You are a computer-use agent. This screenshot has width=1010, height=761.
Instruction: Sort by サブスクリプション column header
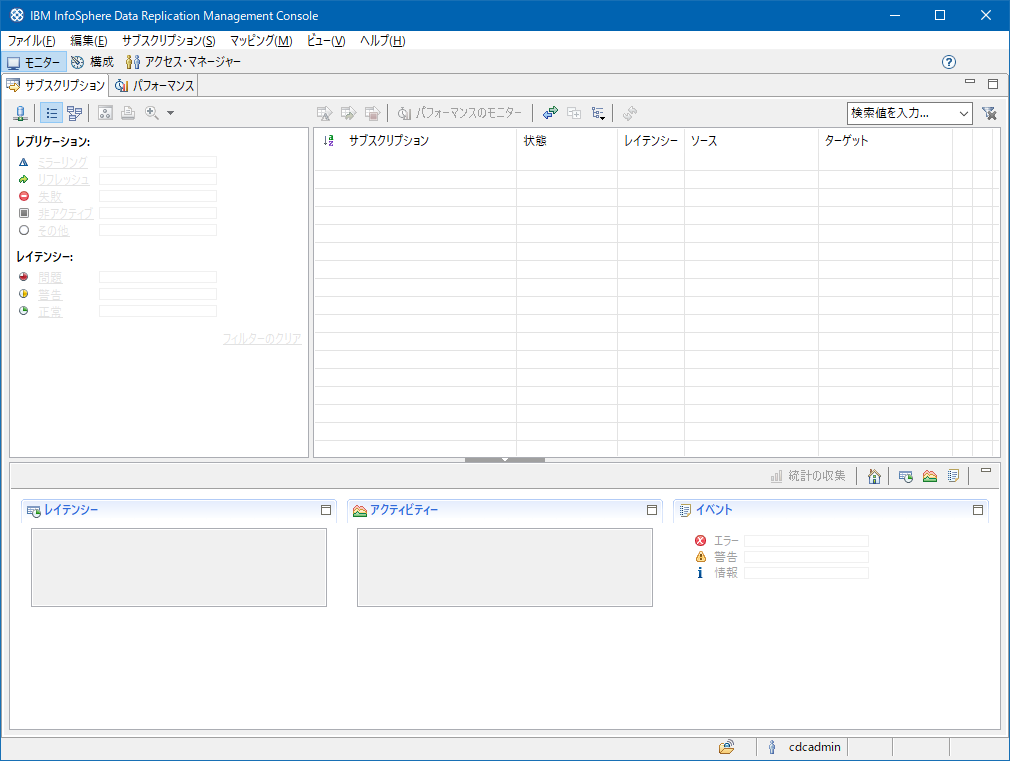pyautogui.click(x=388, y=140)
